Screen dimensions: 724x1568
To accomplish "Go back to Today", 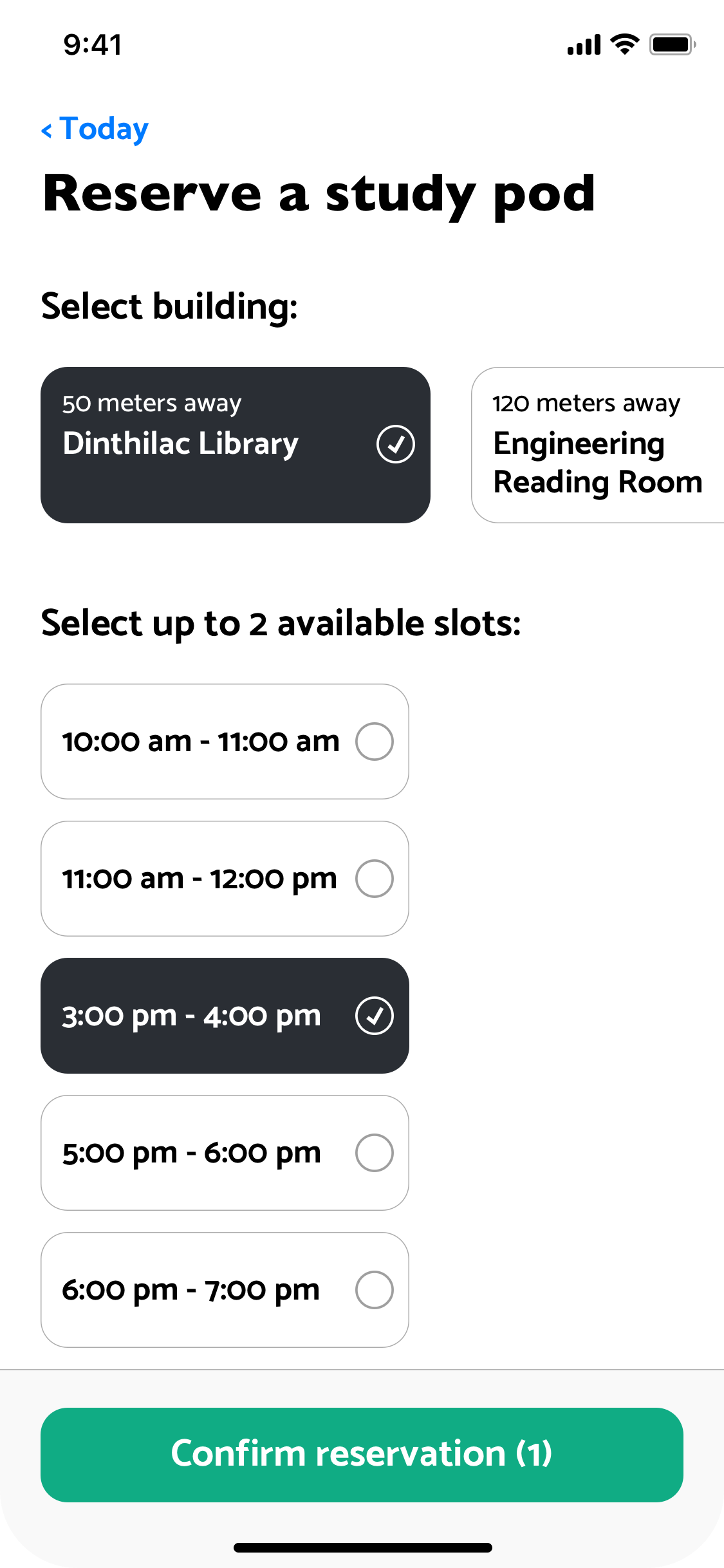I will [x=104, y=129].
